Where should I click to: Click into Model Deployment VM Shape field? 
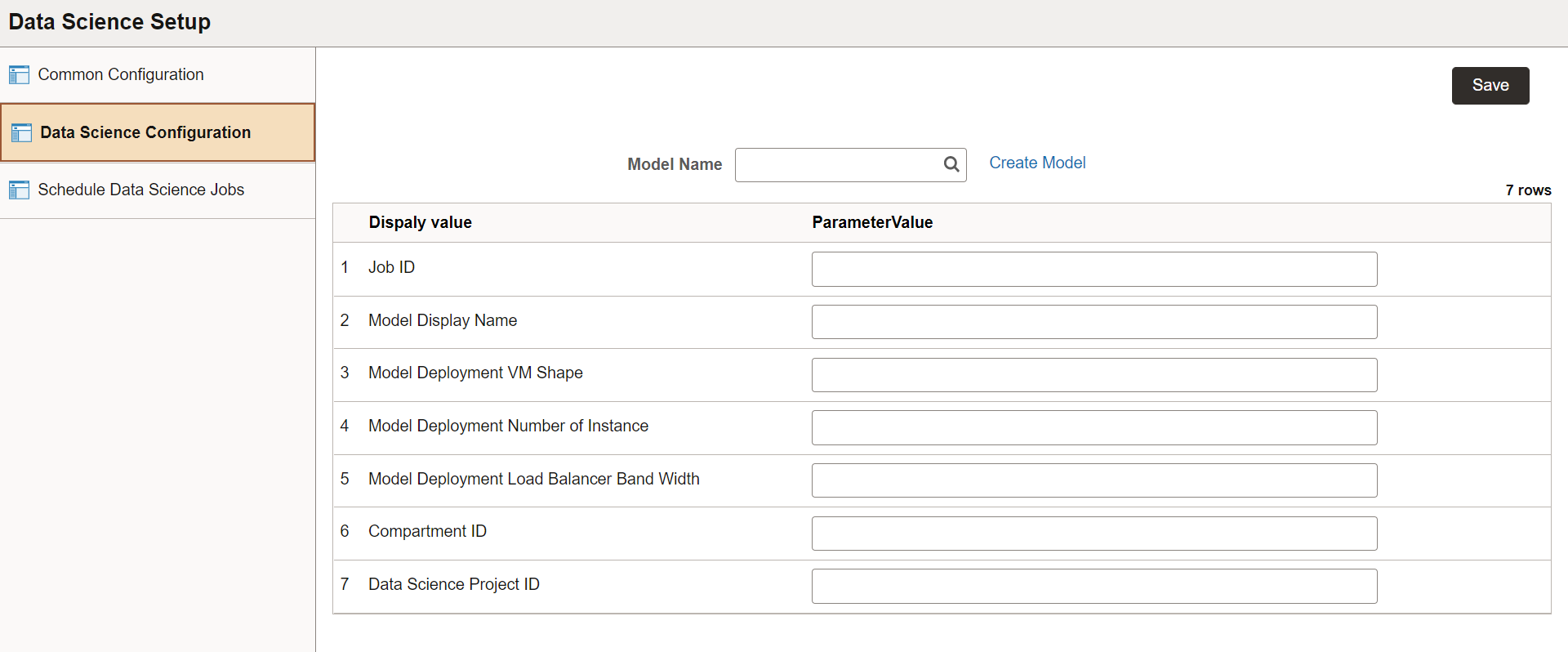(1094, 375)
